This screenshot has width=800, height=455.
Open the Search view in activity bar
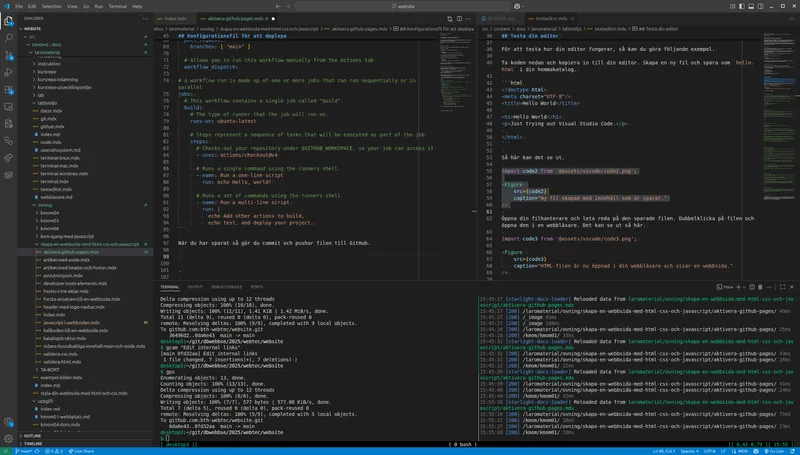pos(8,38)
